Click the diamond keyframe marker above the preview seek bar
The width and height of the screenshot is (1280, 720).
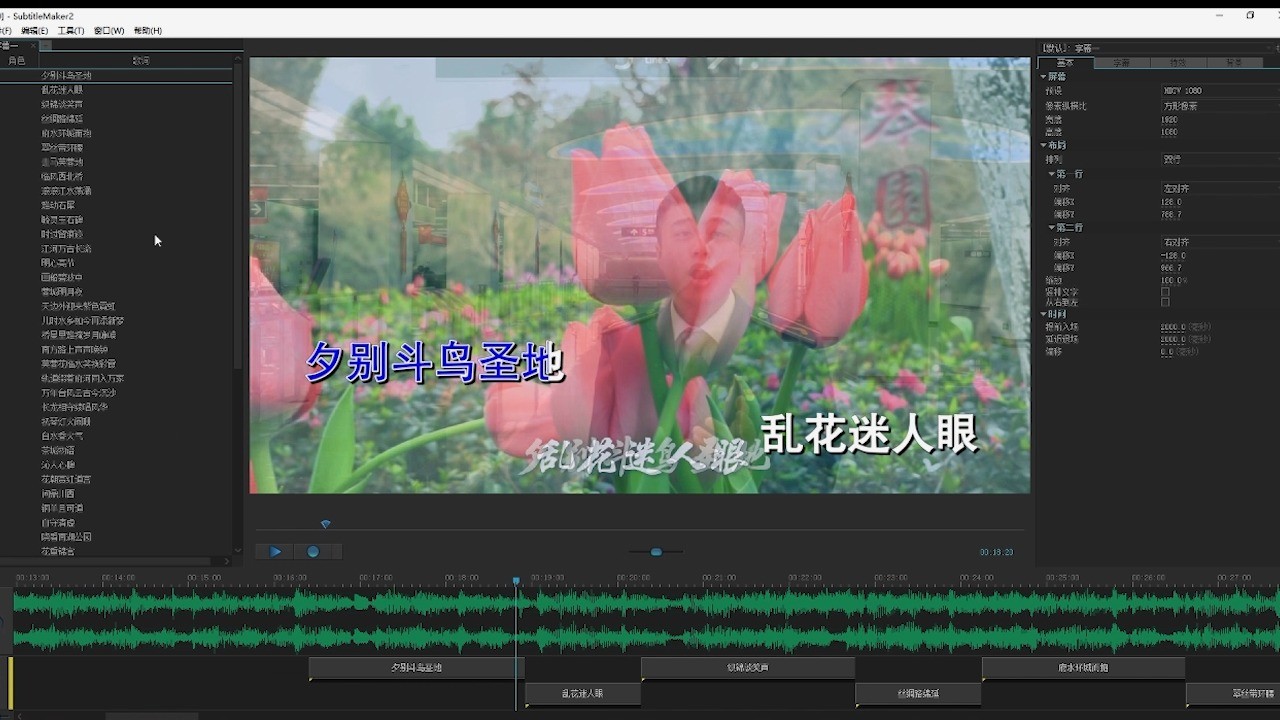[325, 523]
